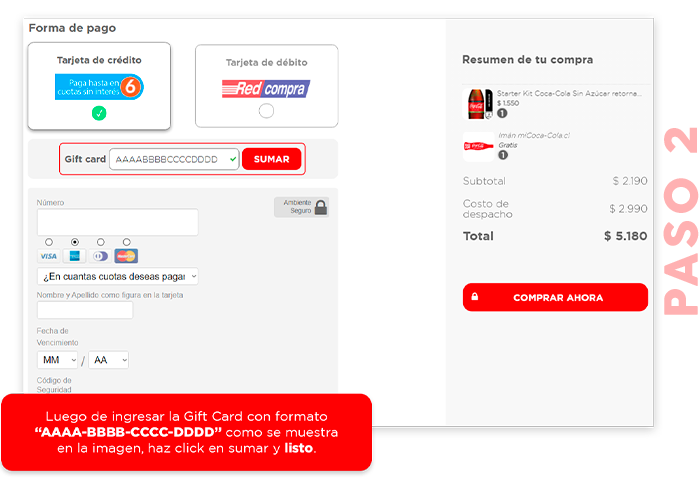Choose the Tarjeta de crédito payment option

tap(99, 86)
